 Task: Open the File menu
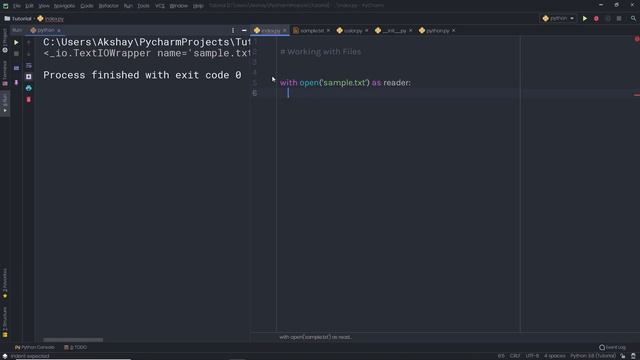pos(16,6)
